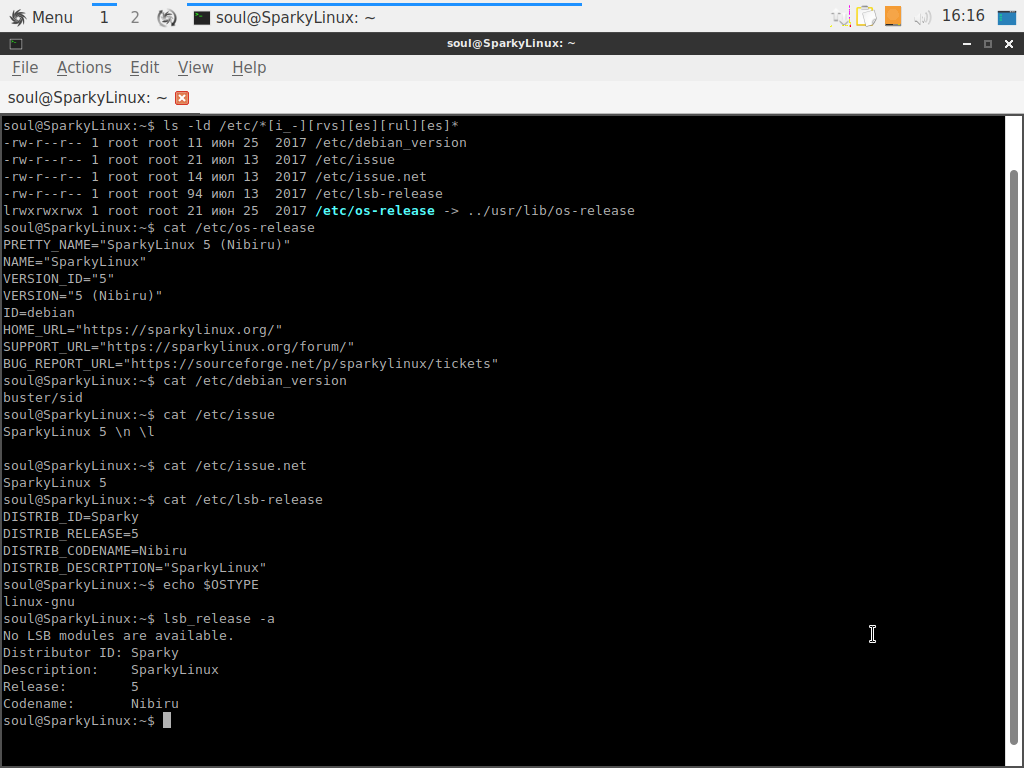Click the linux-gnu output text
Screen dimensions: 1024x768
click(x=39, y=601)
